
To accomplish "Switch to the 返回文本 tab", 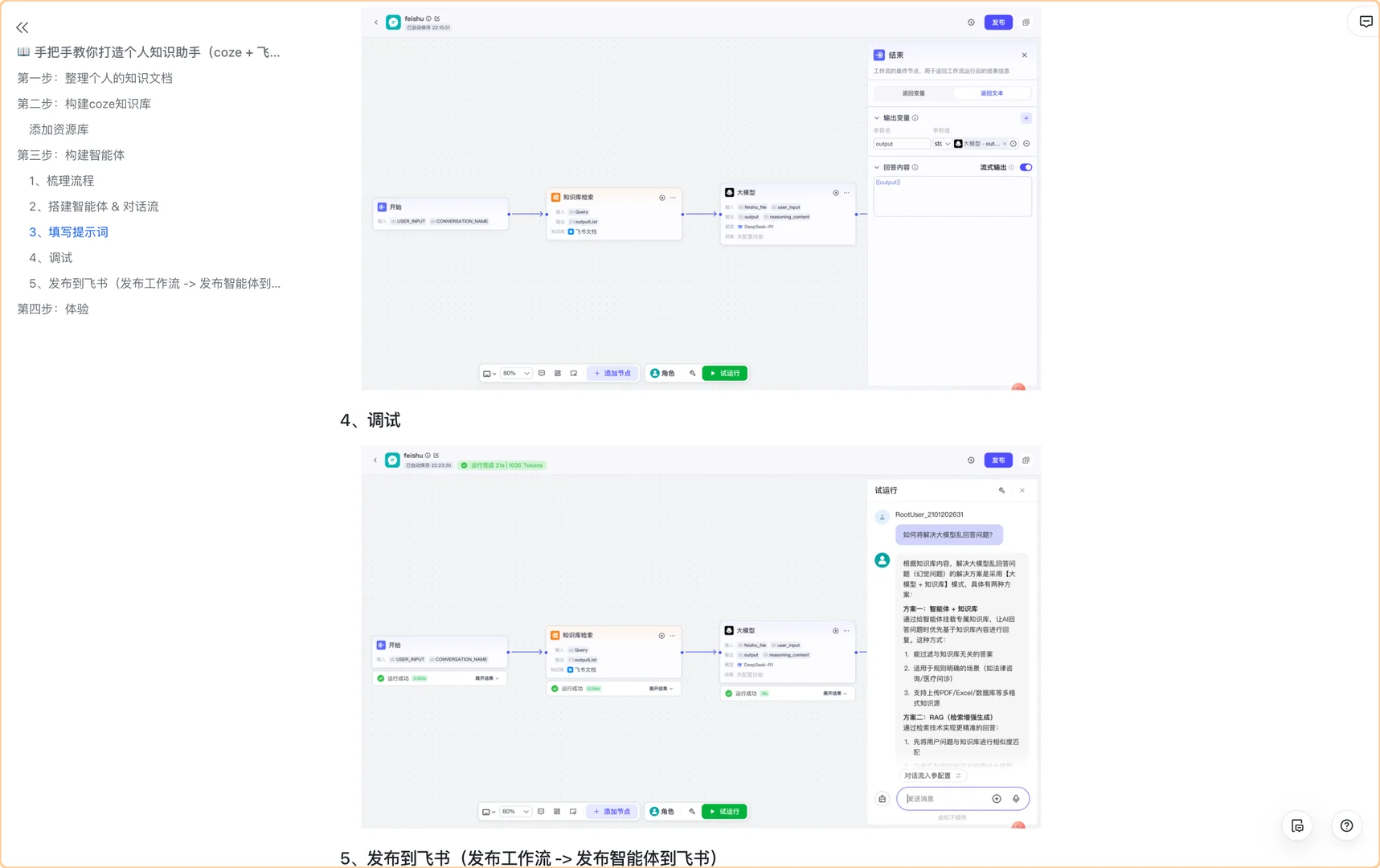I will point(992,93).
